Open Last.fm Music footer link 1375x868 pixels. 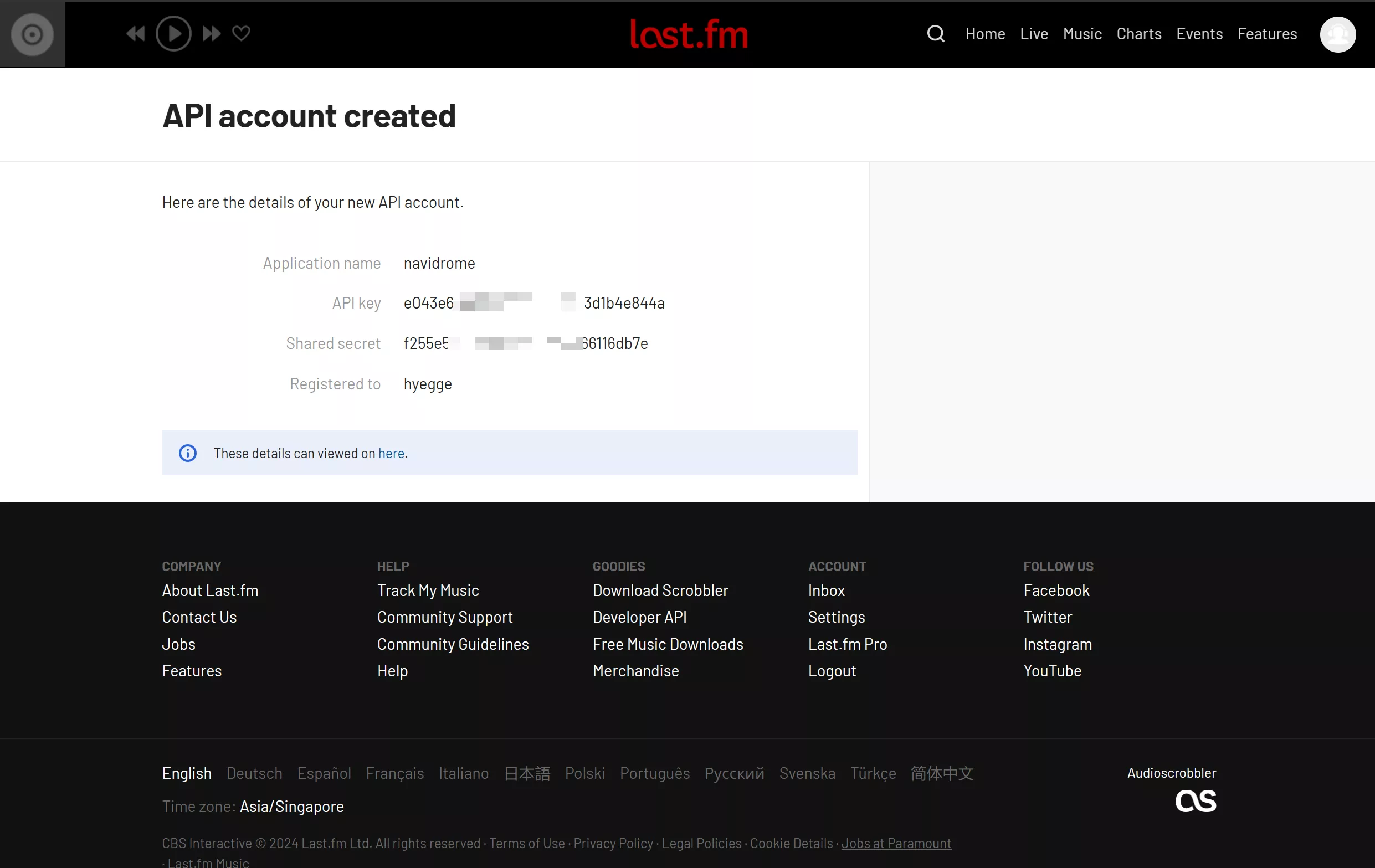(208, 862)
